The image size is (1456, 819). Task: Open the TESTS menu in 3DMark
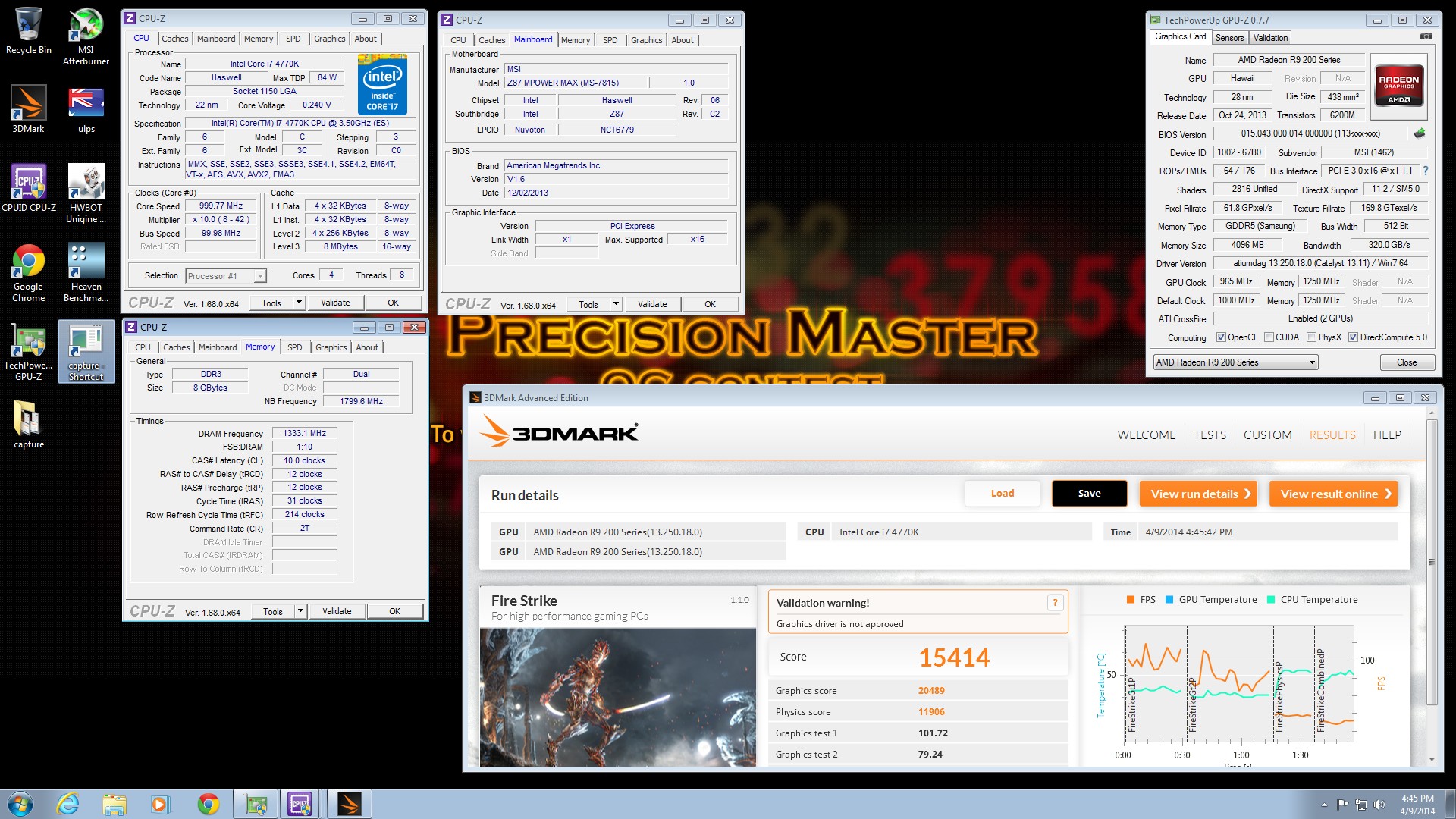1210,435
